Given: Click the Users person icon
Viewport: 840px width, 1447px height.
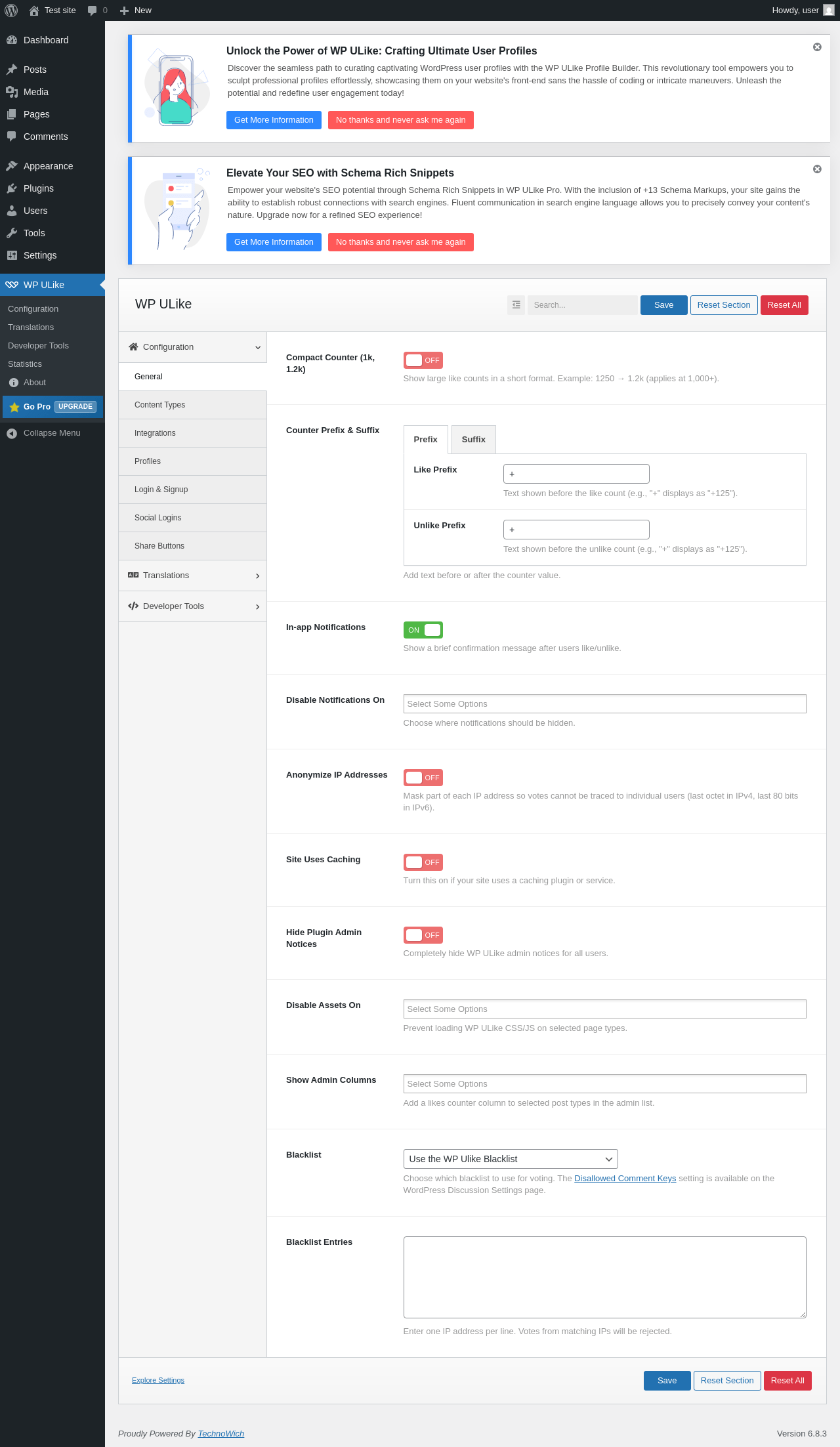Looking at the screenshot, I should (x=12, y=211).
